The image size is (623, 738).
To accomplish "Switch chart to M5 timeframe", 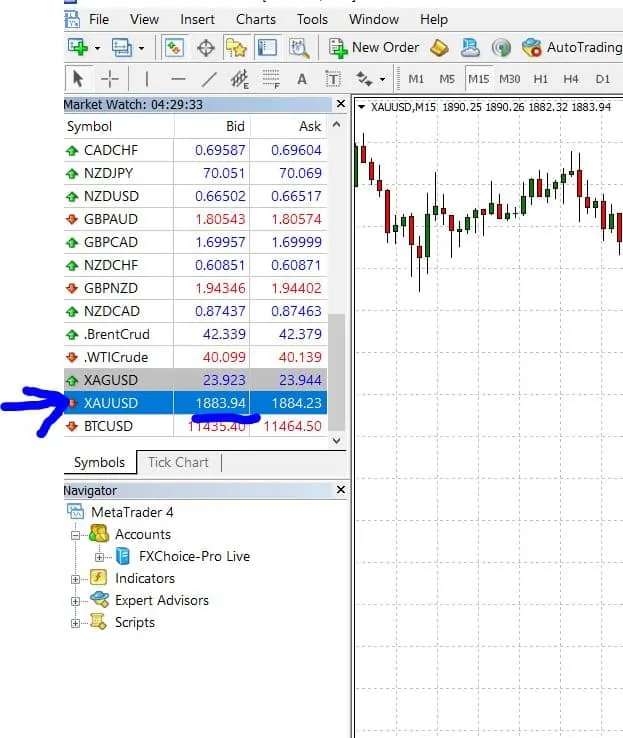I will [447, 79].
